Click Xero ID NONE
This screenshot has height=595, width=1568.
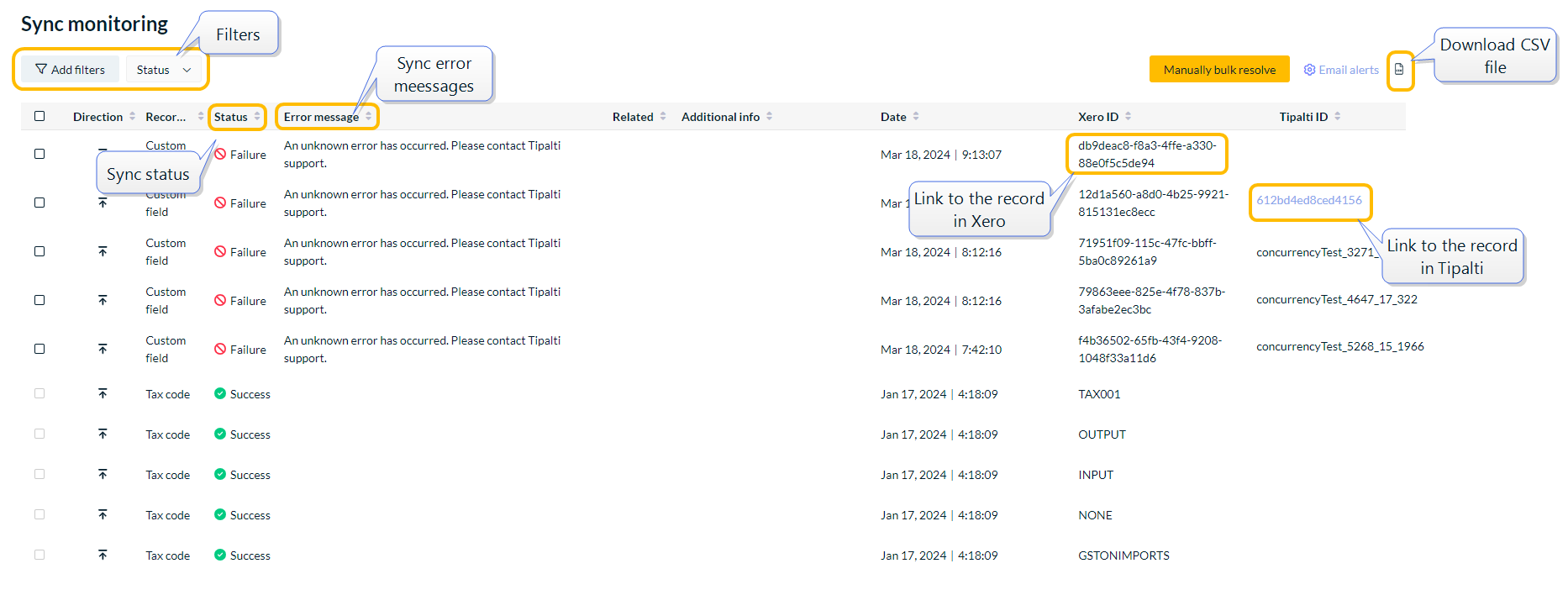pyautogui.click(x=1095, y=515)
